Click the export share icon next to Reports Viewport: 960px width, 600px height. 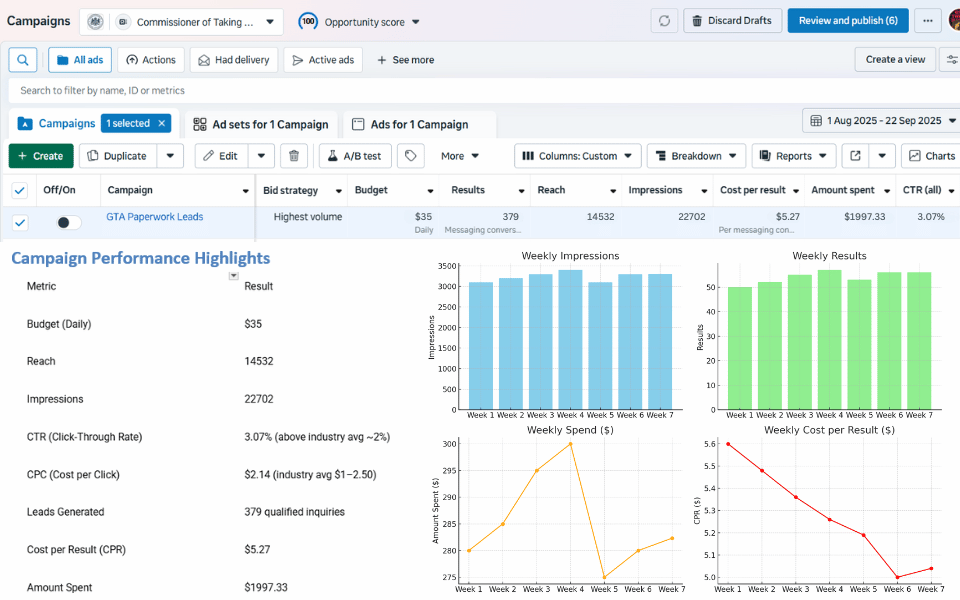(x=855, y=156)
